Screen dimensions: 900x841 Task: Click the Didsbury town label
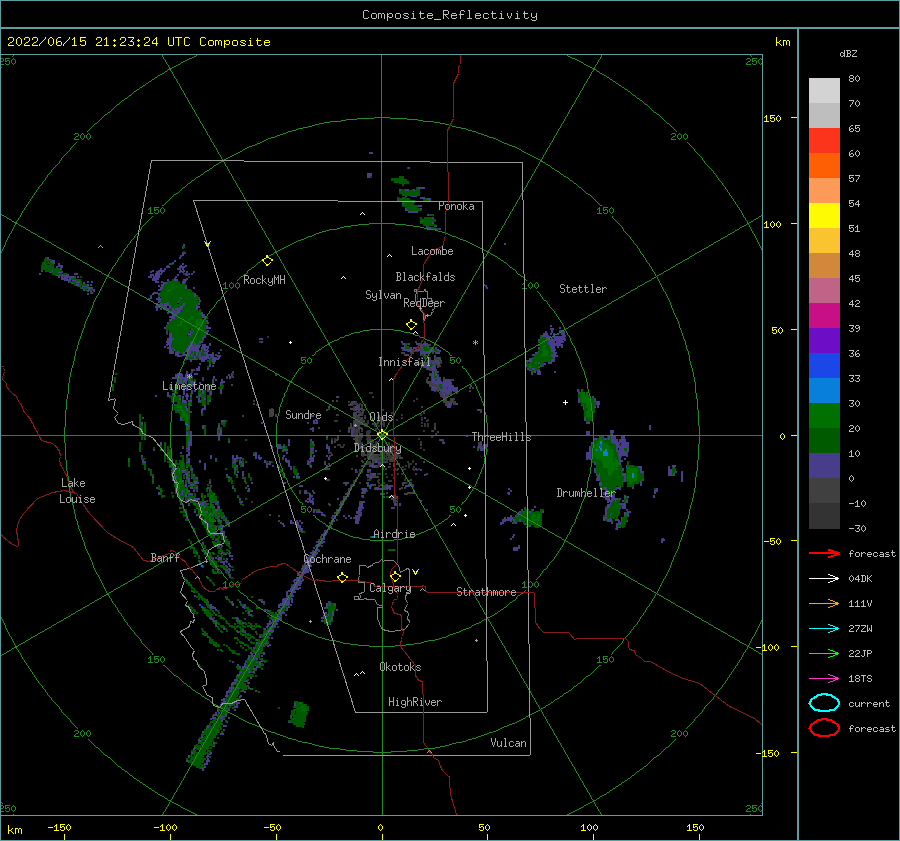point(377,448)
